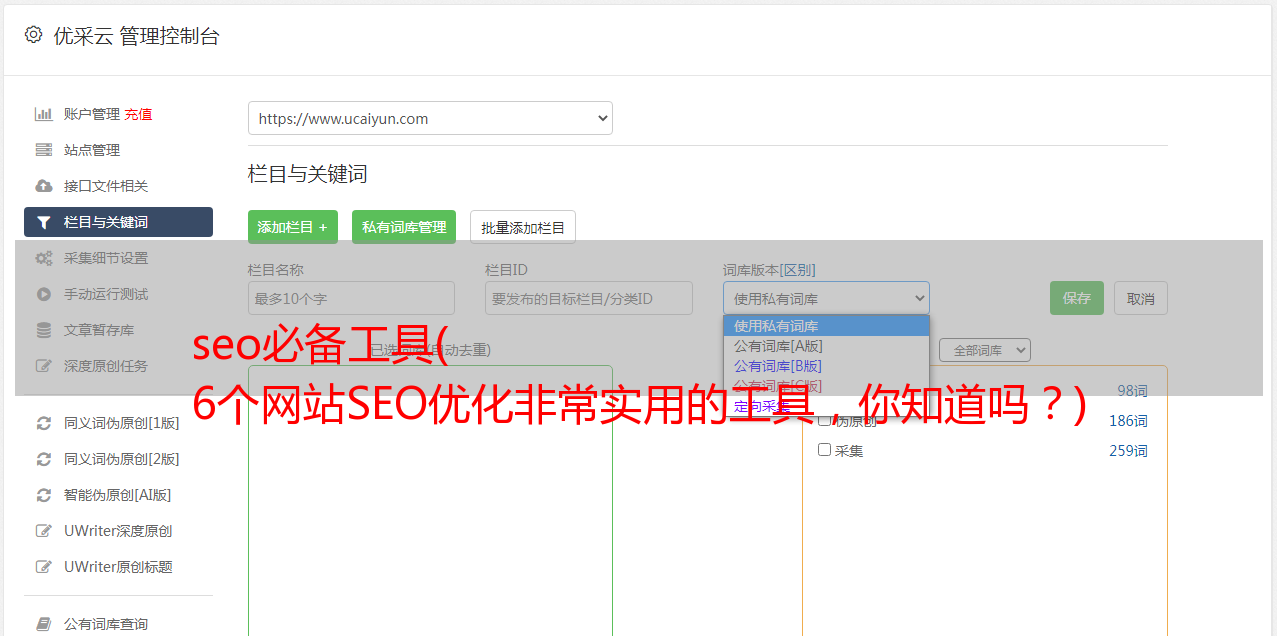Viewport: 1277px width, 636px height.
Task: Click the refresh icon for 同义词伪原创[1版]
Action: tap(43, 423)
